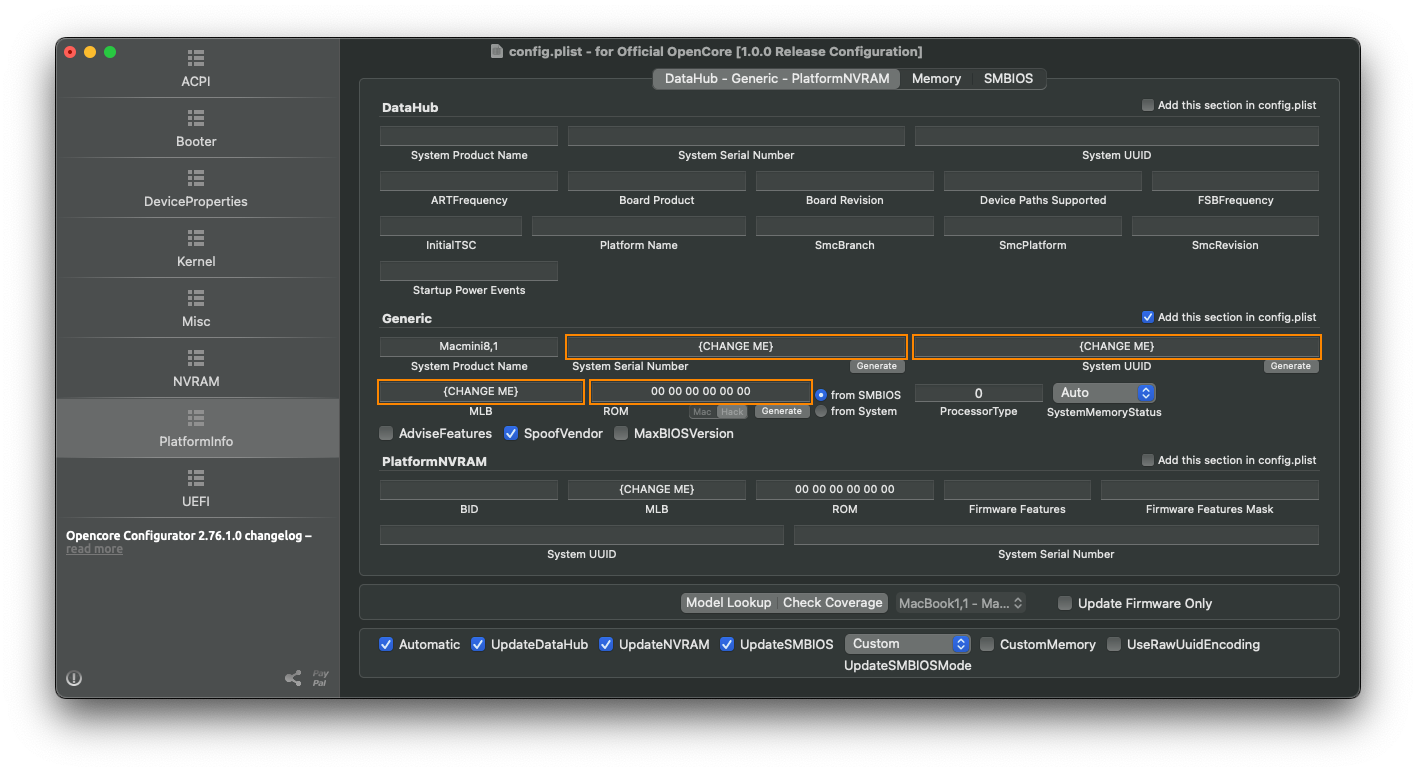Click the PlatformNVRAM System UUID field

point(582,535)
